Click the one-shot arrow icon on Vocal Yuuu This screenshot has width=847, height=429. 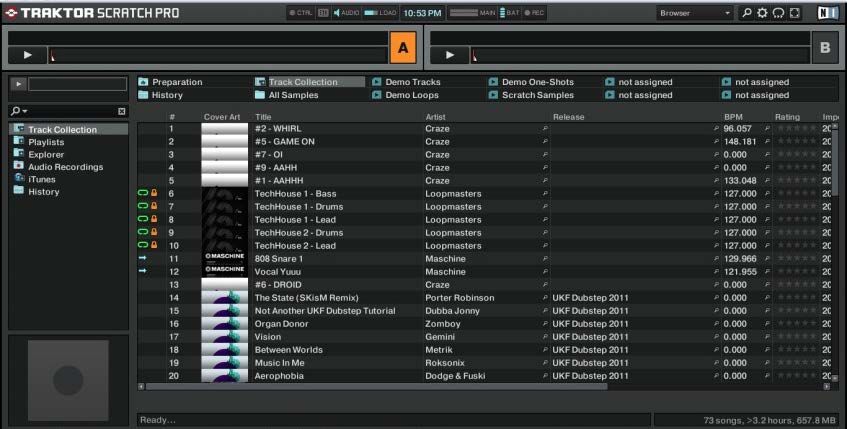[143, 271]
